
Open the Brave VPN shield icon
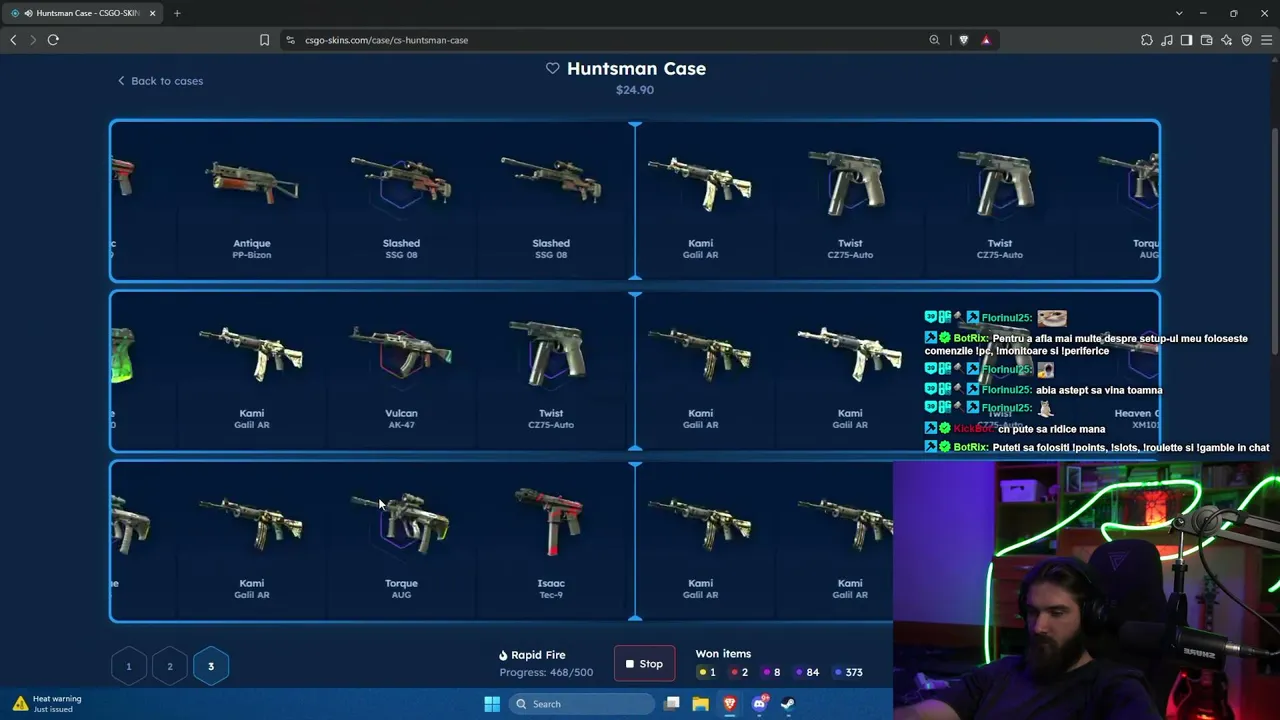pos(1246,40)
